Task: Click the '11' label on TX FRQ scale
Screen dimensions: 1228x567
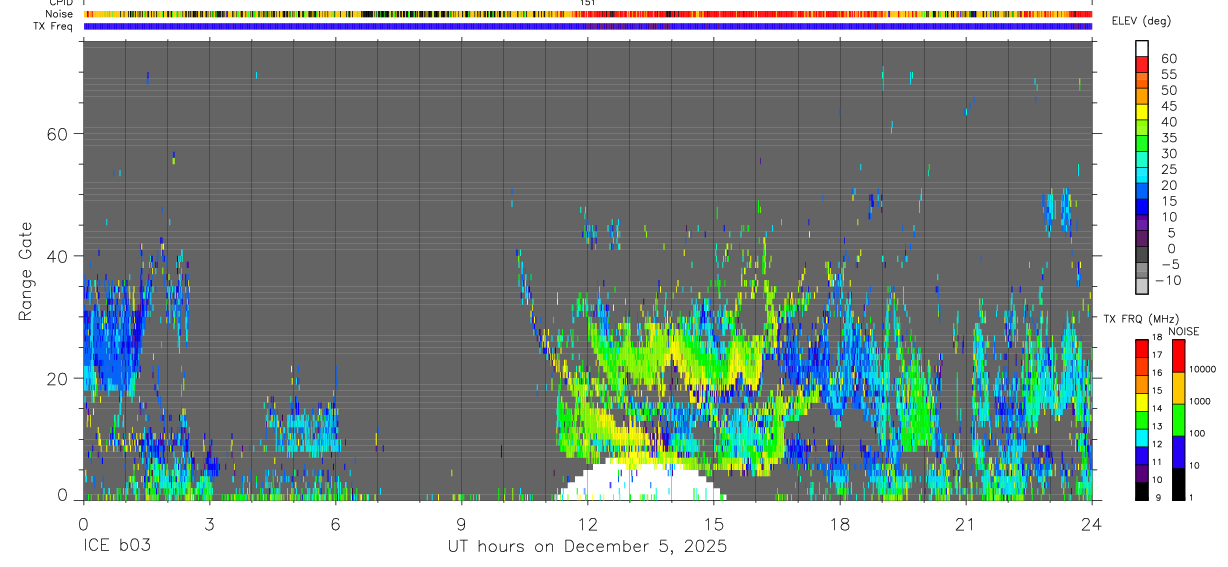Action: pyautogui.click(x=1156, y=462)
